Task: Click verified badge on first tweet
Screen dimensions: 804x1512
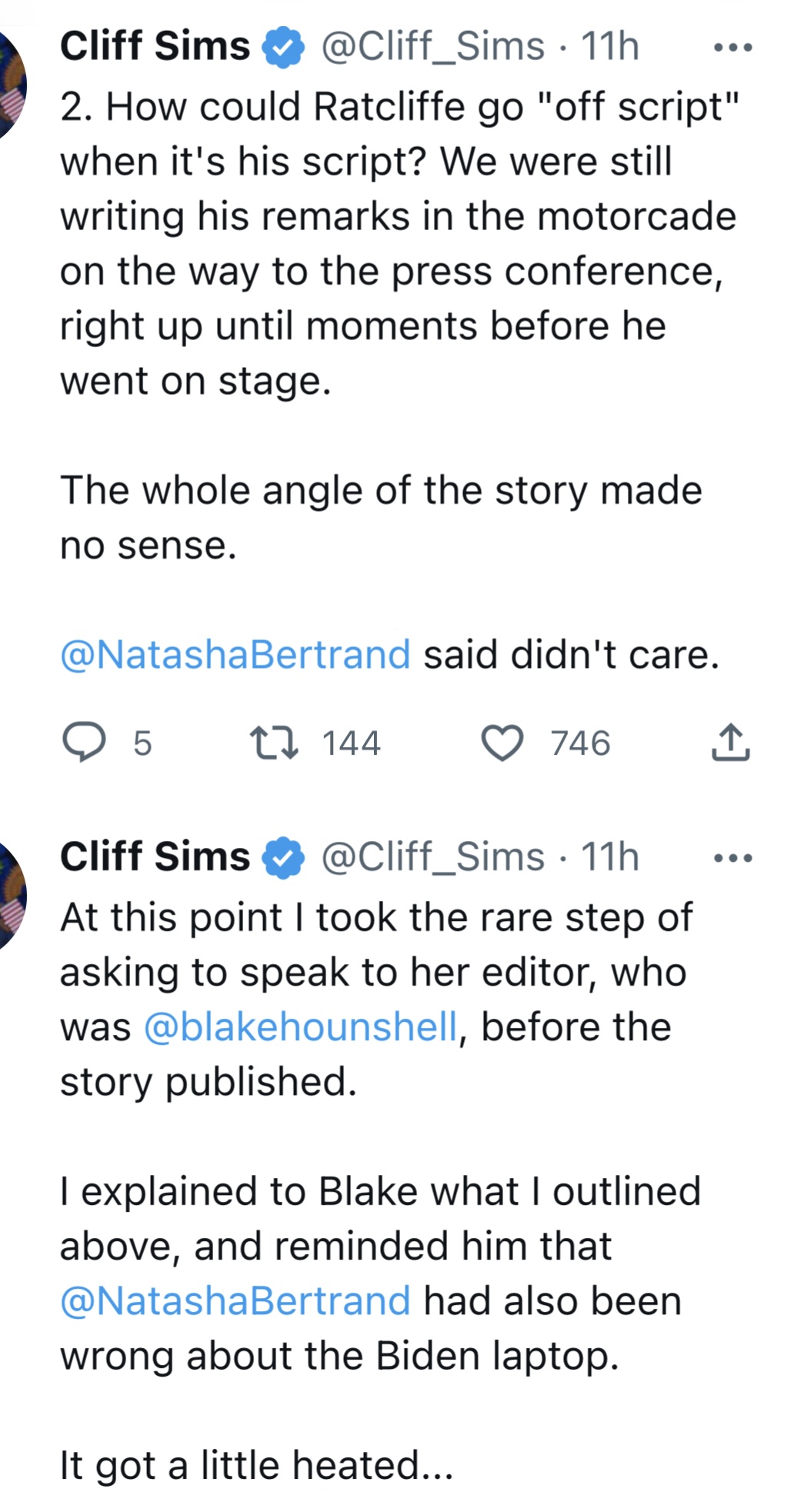Action: click(284, 48)
